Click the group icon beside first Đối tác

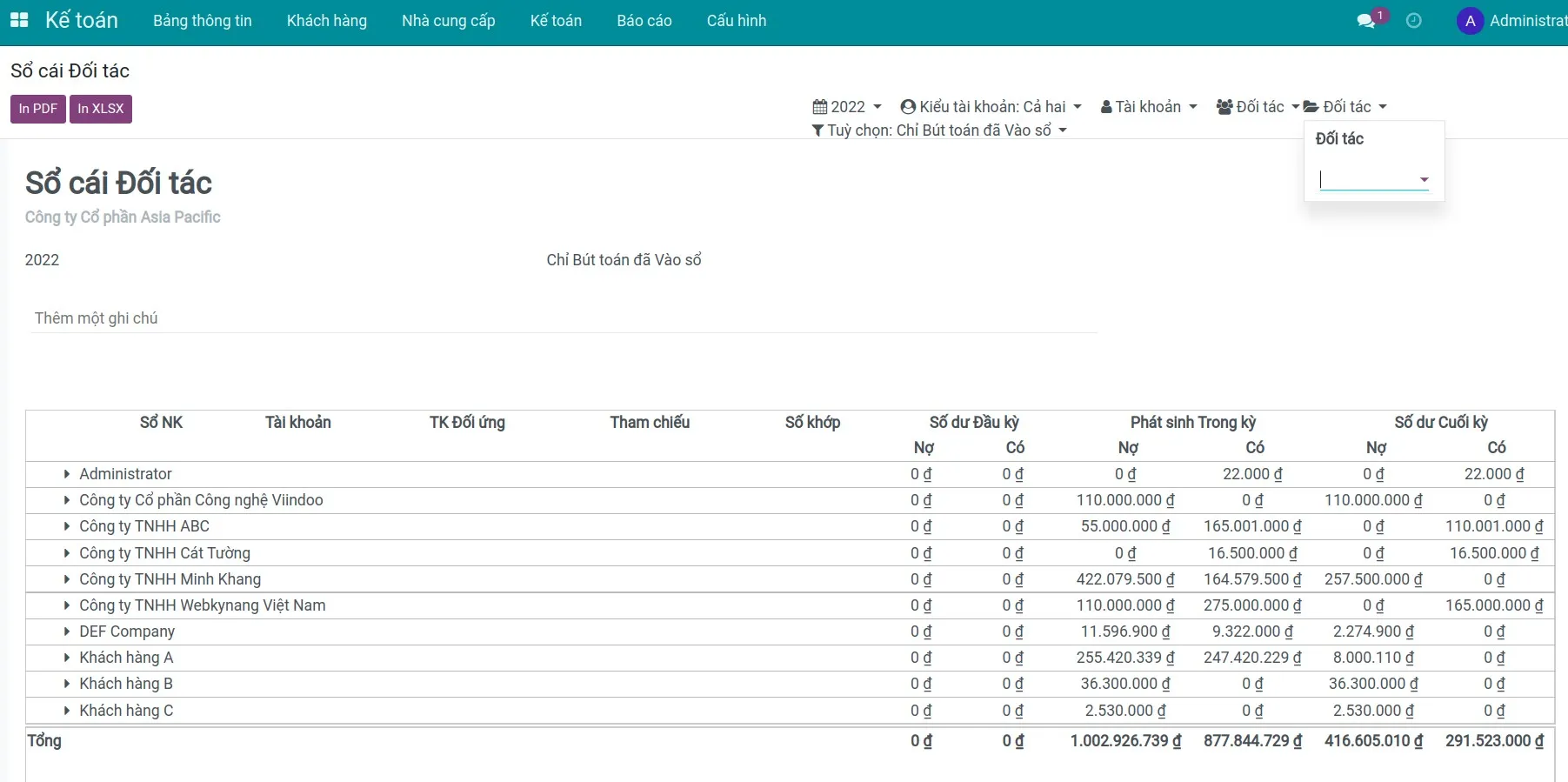[x=1224, y=107]
